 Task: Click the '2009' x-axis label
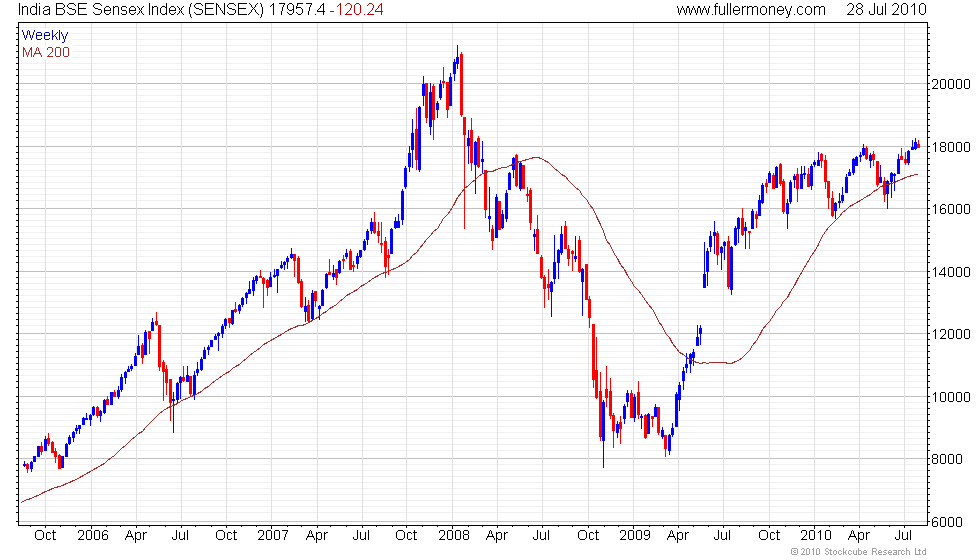pos(634,536)
